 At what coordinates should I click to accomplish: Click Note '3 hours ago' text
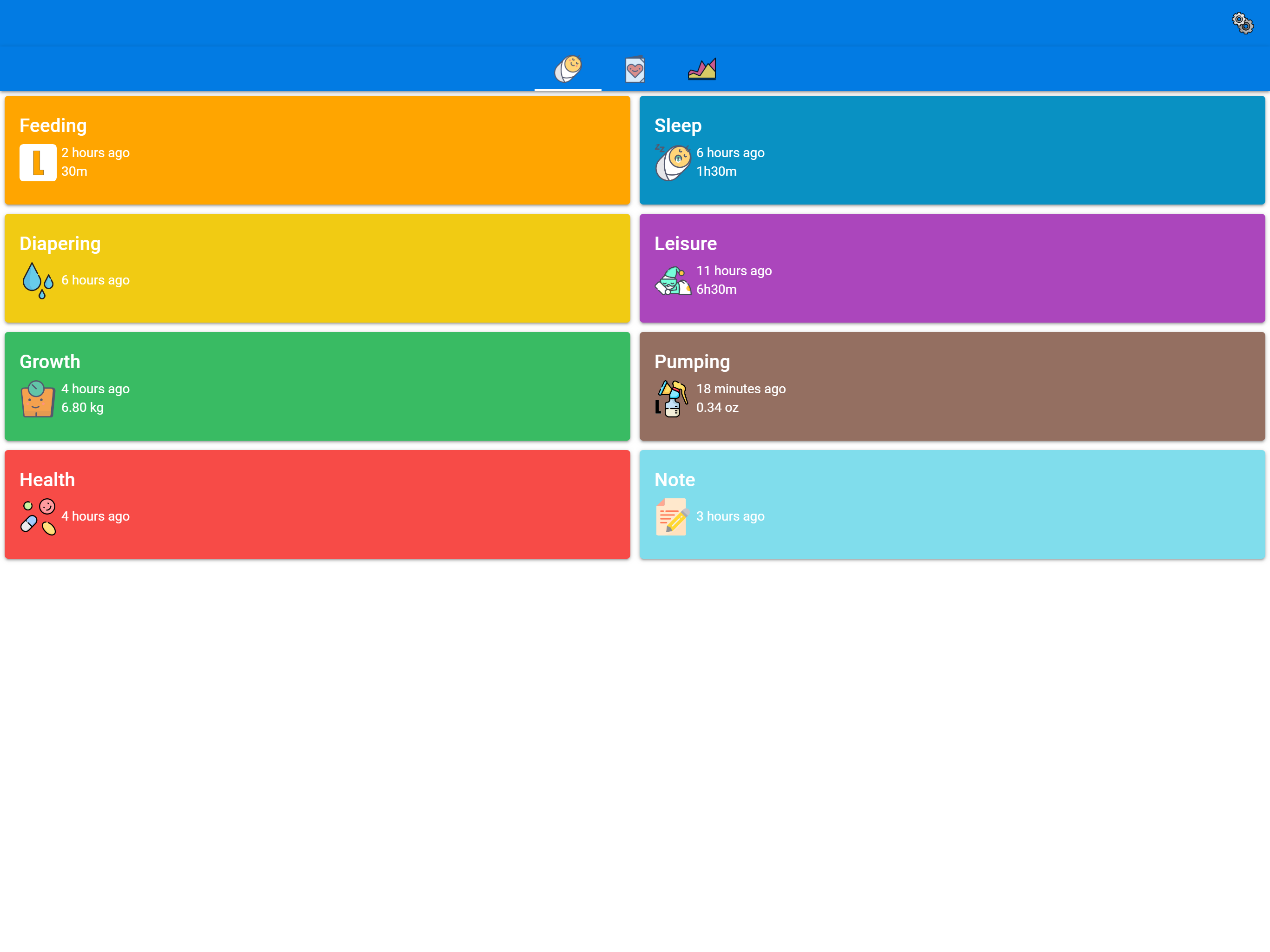(x=730, y=516)
